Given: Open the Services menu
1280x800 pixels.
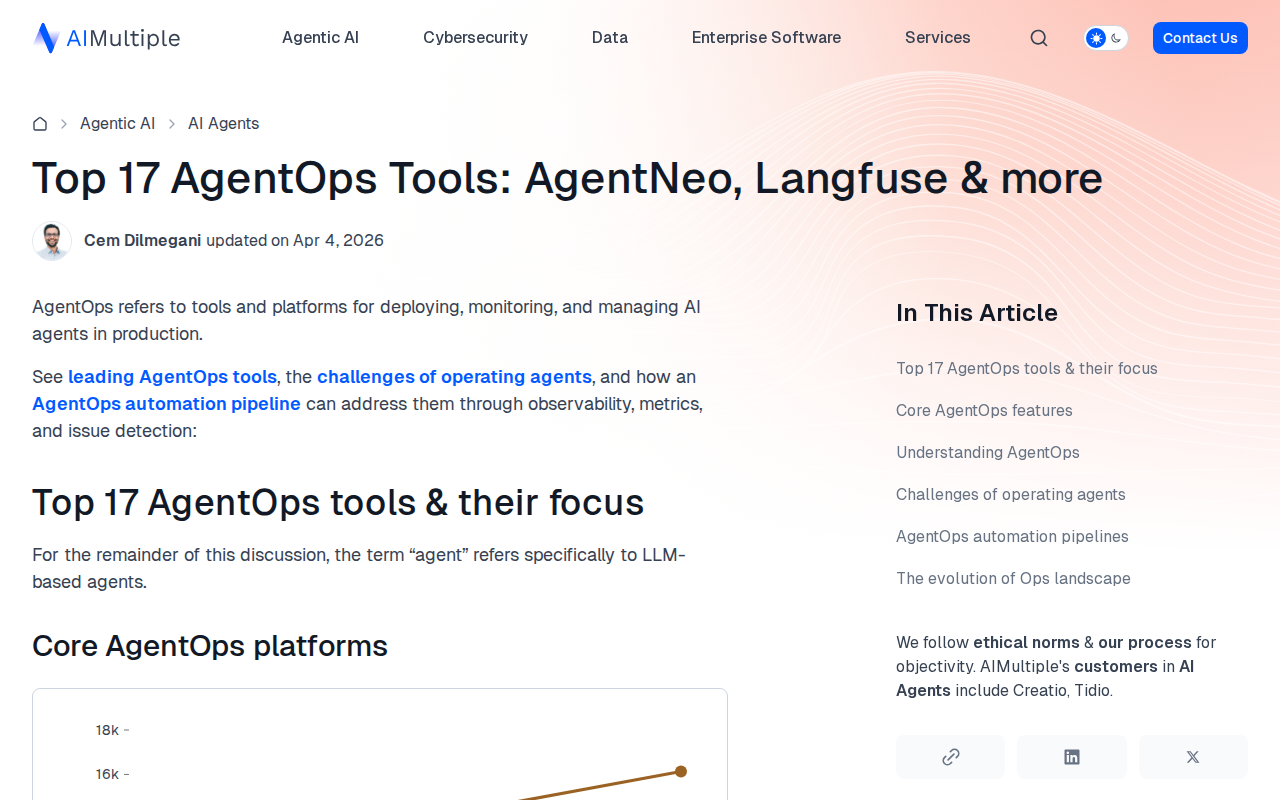Looking at the screenshot, I should pyautogui.click(x=938, y=38).
